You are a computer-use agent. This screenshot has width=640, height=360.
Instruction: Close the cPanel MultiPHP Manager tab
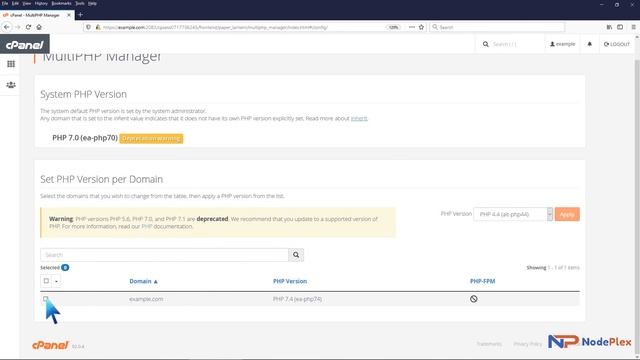pos(69,15)
